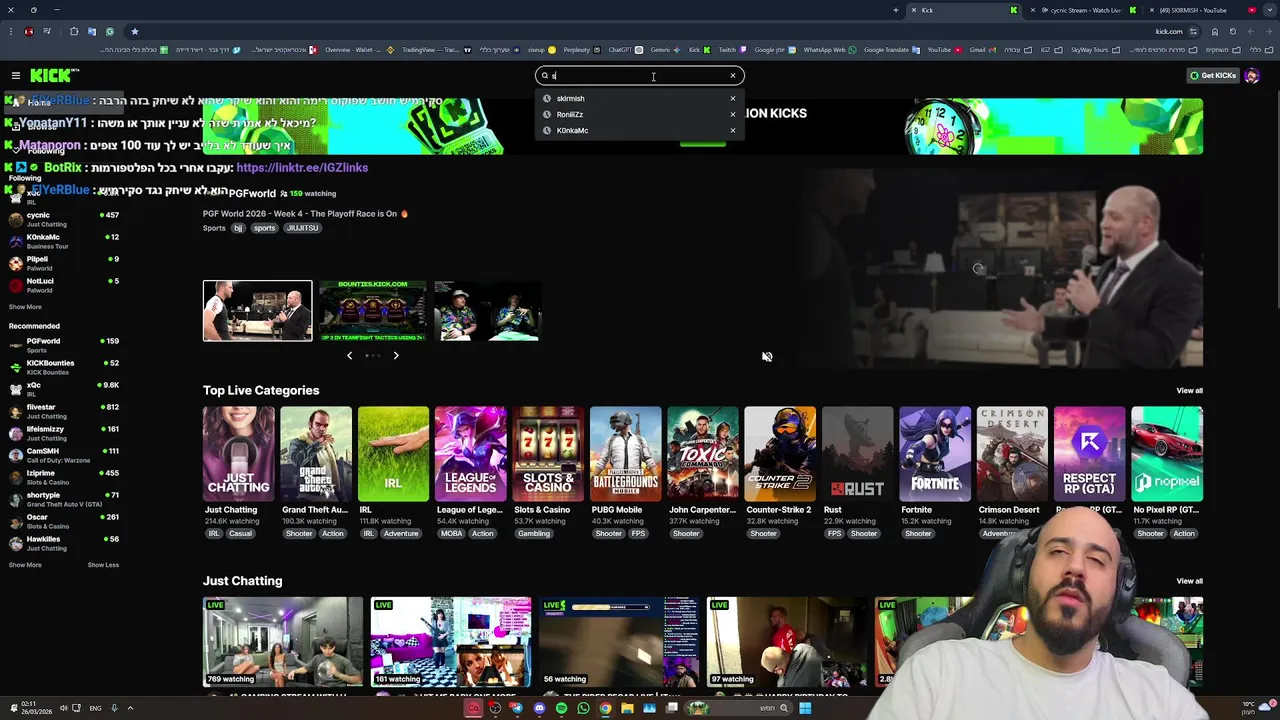Click the MOBA tag under League of Legends

tap(451, 534)
